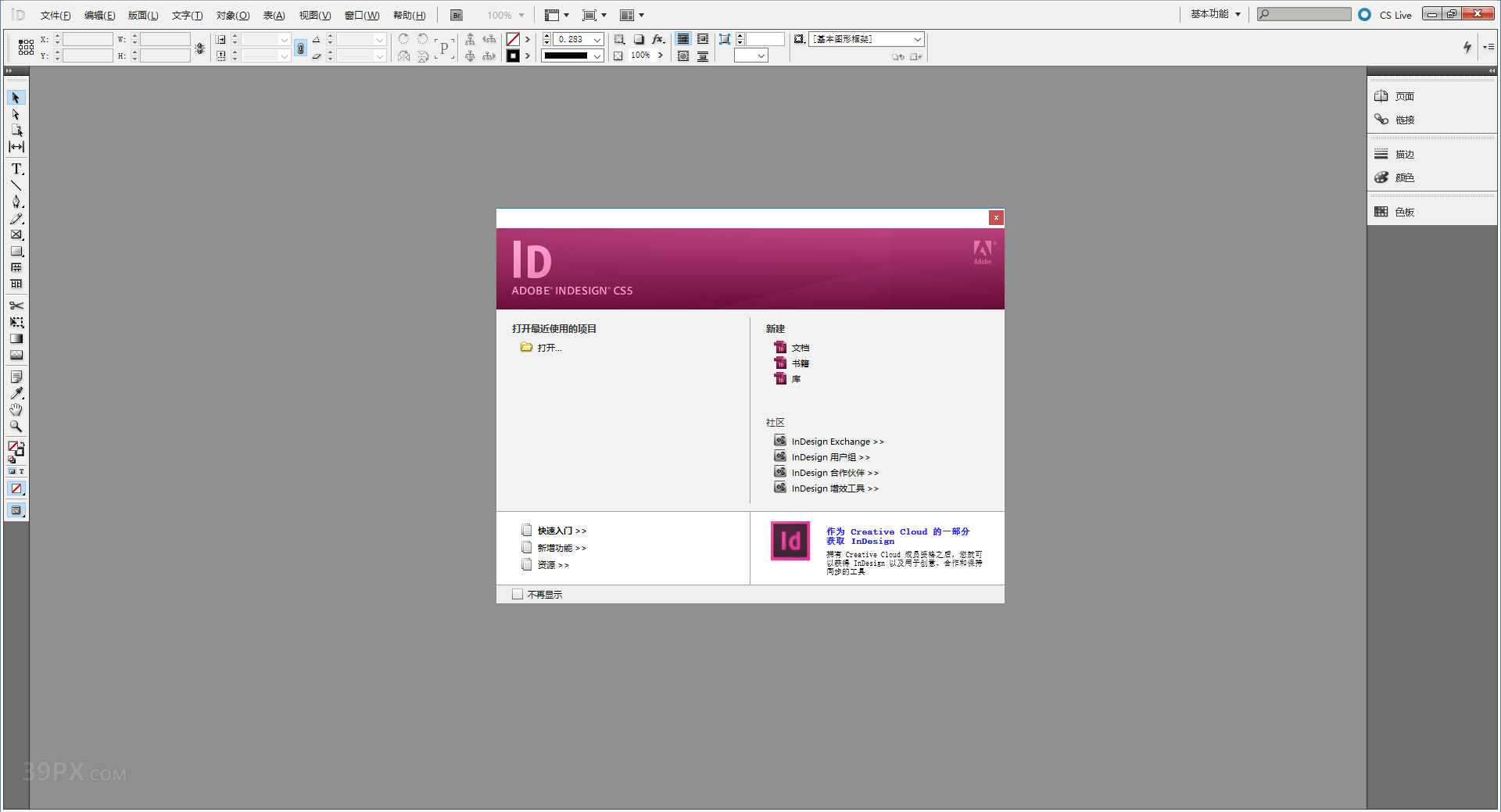
Task: Select the Zoom tool
Action: coord(16,426)
